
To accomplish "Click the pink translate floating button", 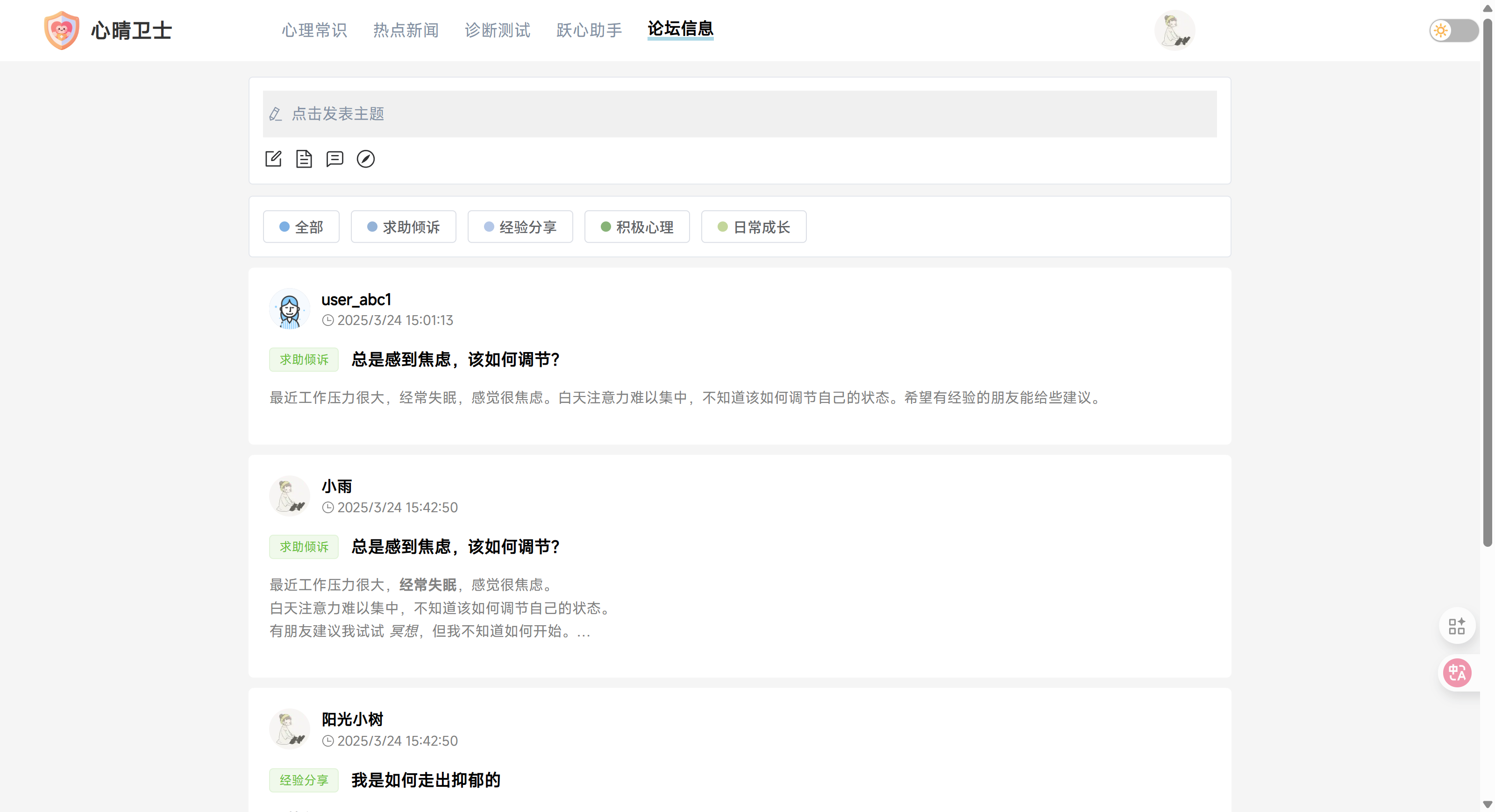I will [1457, 673].
